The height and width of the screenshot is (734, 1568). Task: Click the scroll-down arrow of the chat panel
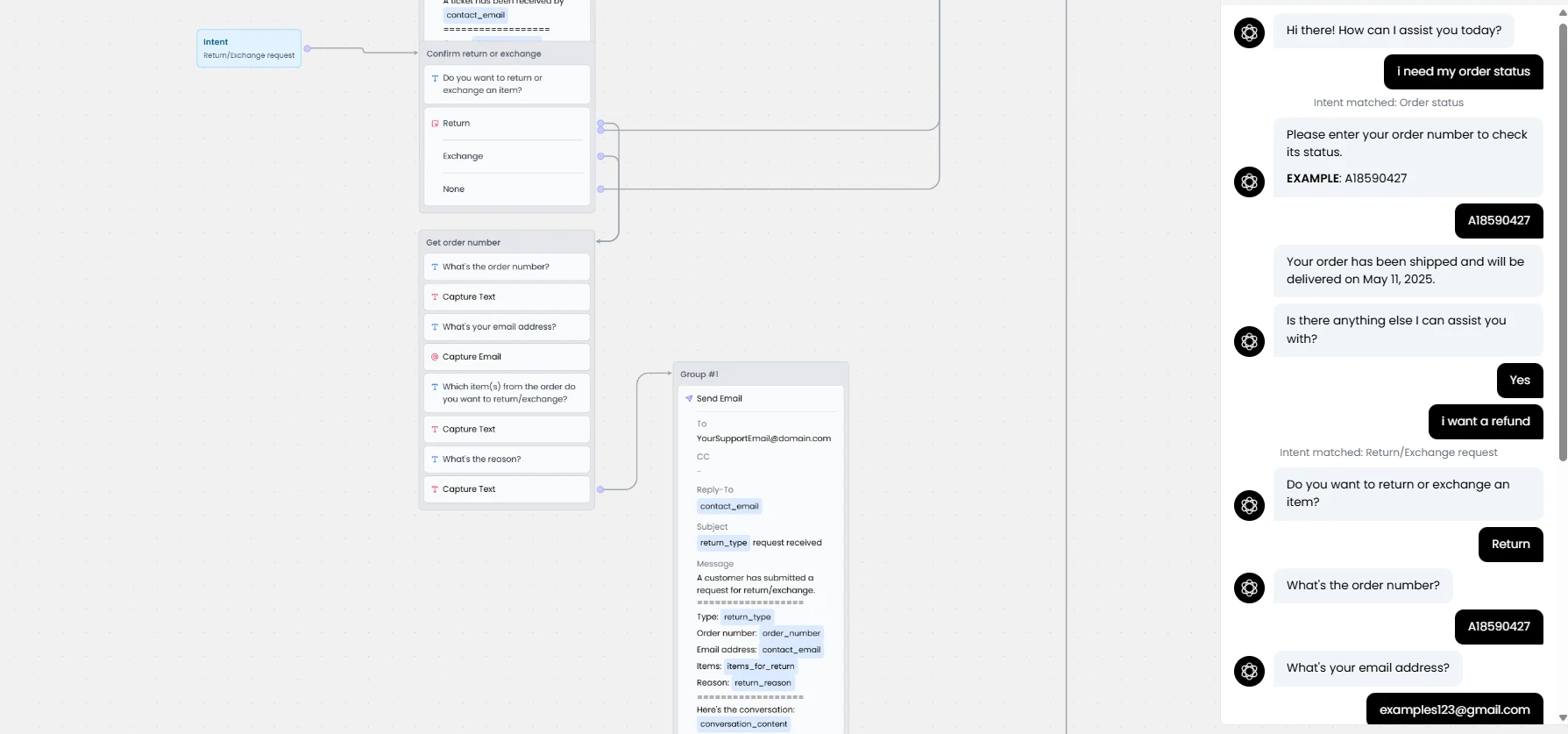[1563, 718]
